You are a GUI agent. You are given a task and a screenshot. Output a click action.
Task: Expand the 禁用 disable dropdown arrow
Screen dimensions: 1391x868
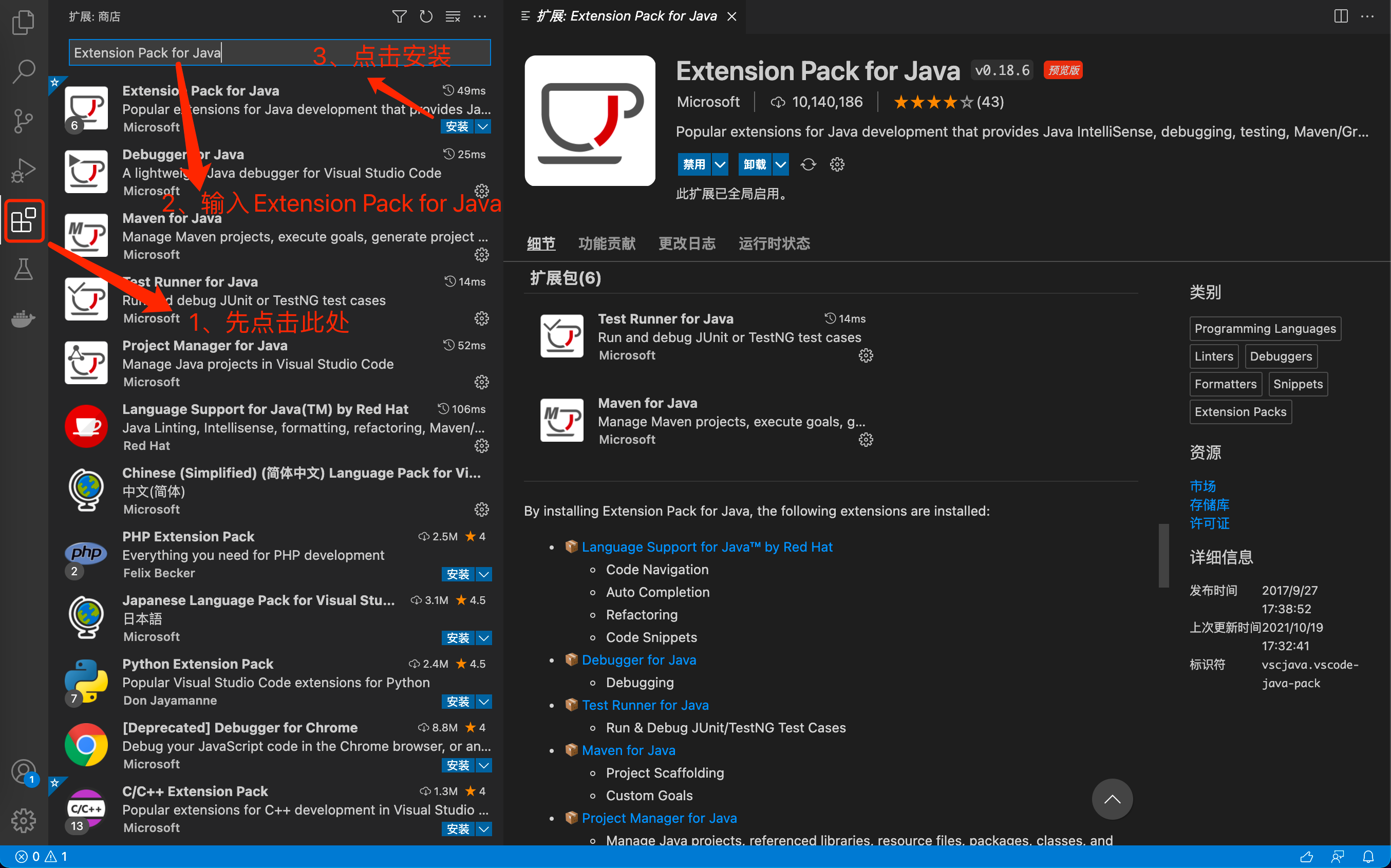[720, 164]
